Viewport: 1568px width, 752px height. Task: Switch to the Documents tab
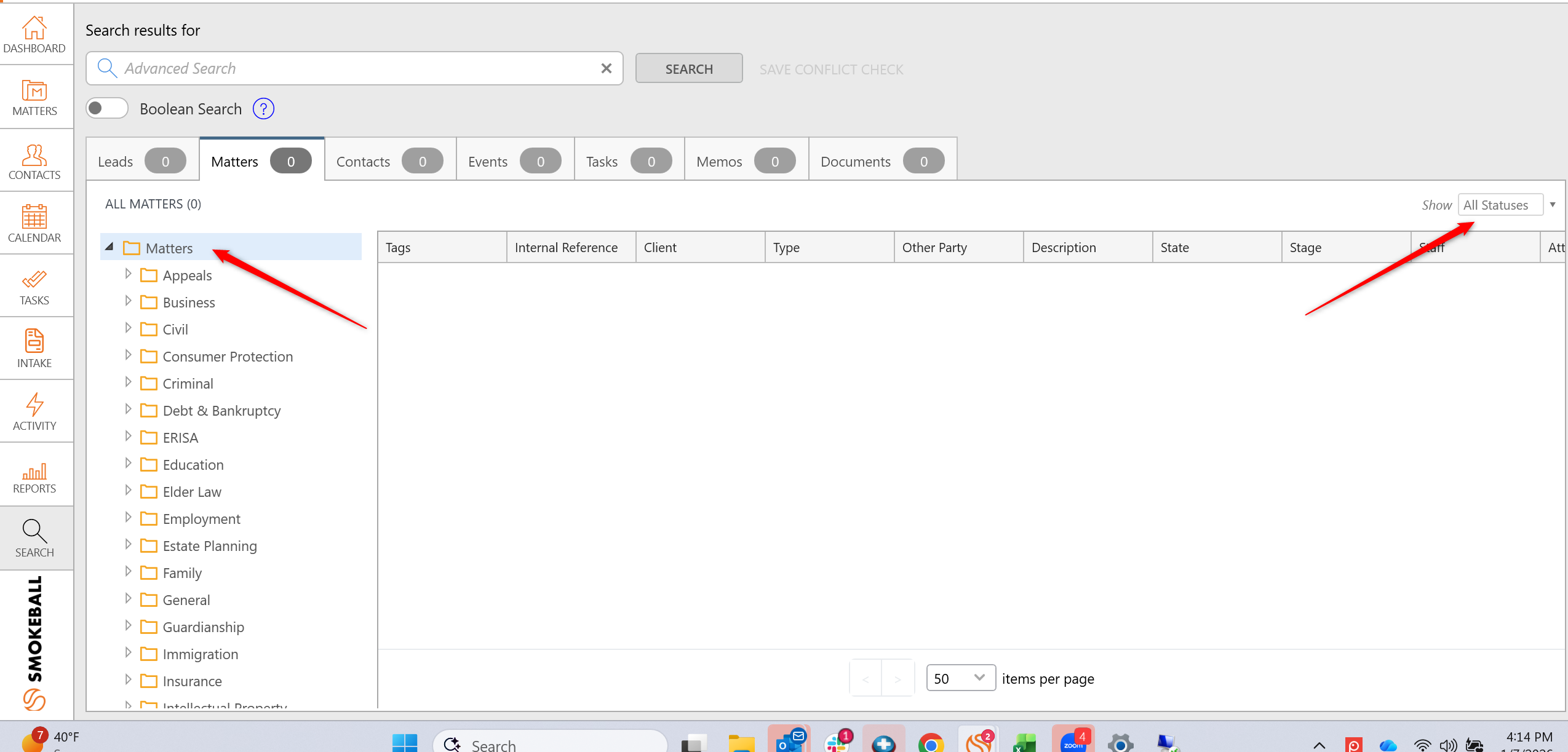click(883, 160)
